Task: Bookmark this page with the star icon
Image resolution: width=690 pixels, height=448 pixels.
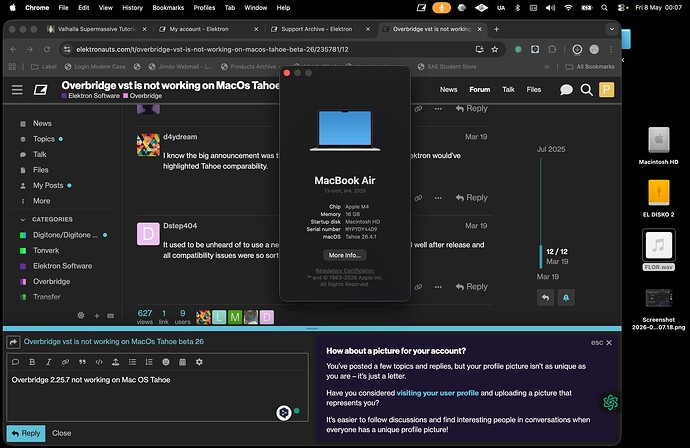Action: tap(495, 49)
